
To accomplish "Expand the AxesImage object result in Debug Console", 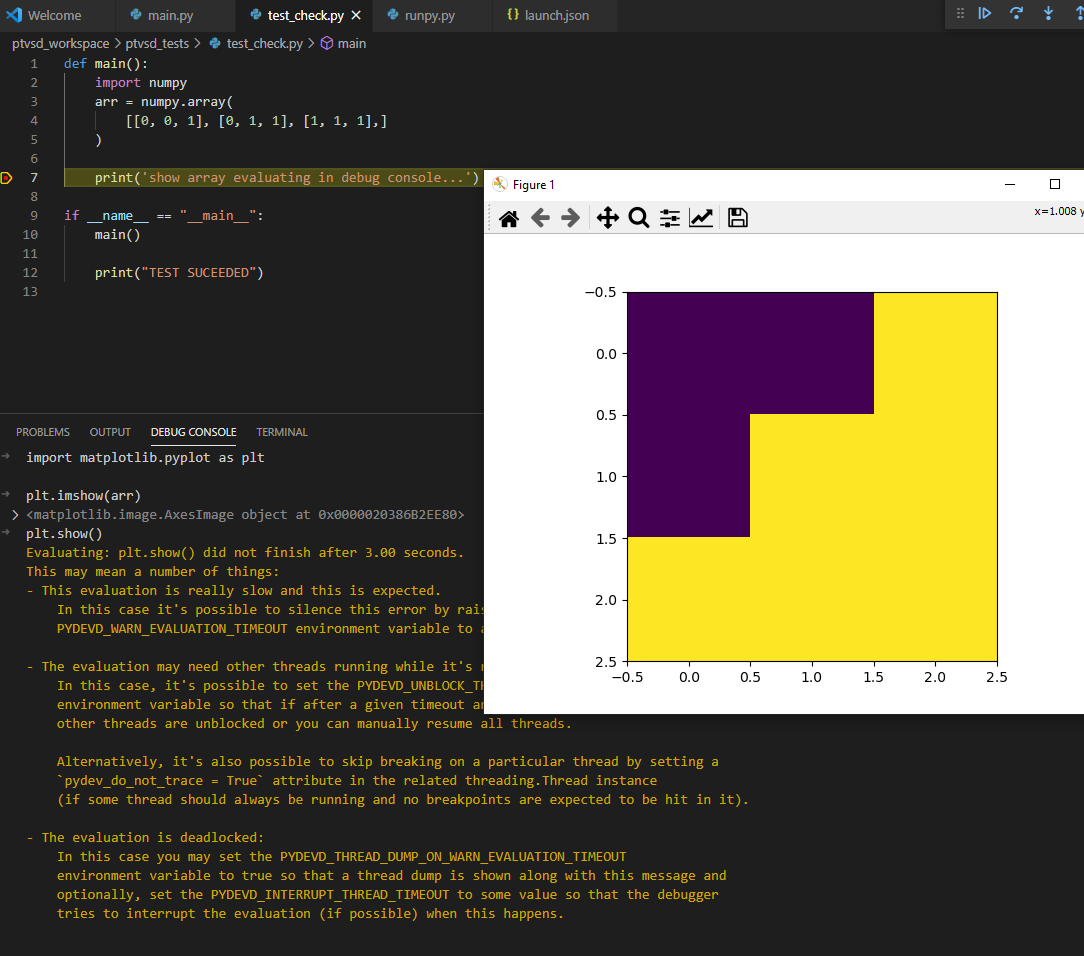I will tap(14, 514).
